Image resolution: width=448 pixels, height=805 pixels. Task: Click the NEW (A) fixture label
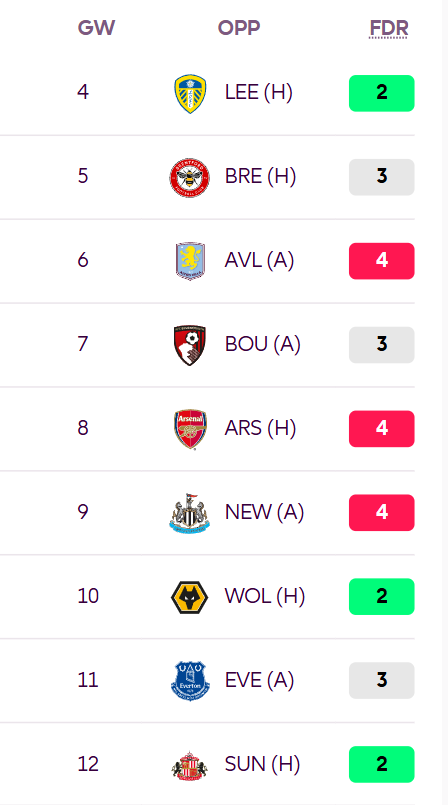click(264, 512)
